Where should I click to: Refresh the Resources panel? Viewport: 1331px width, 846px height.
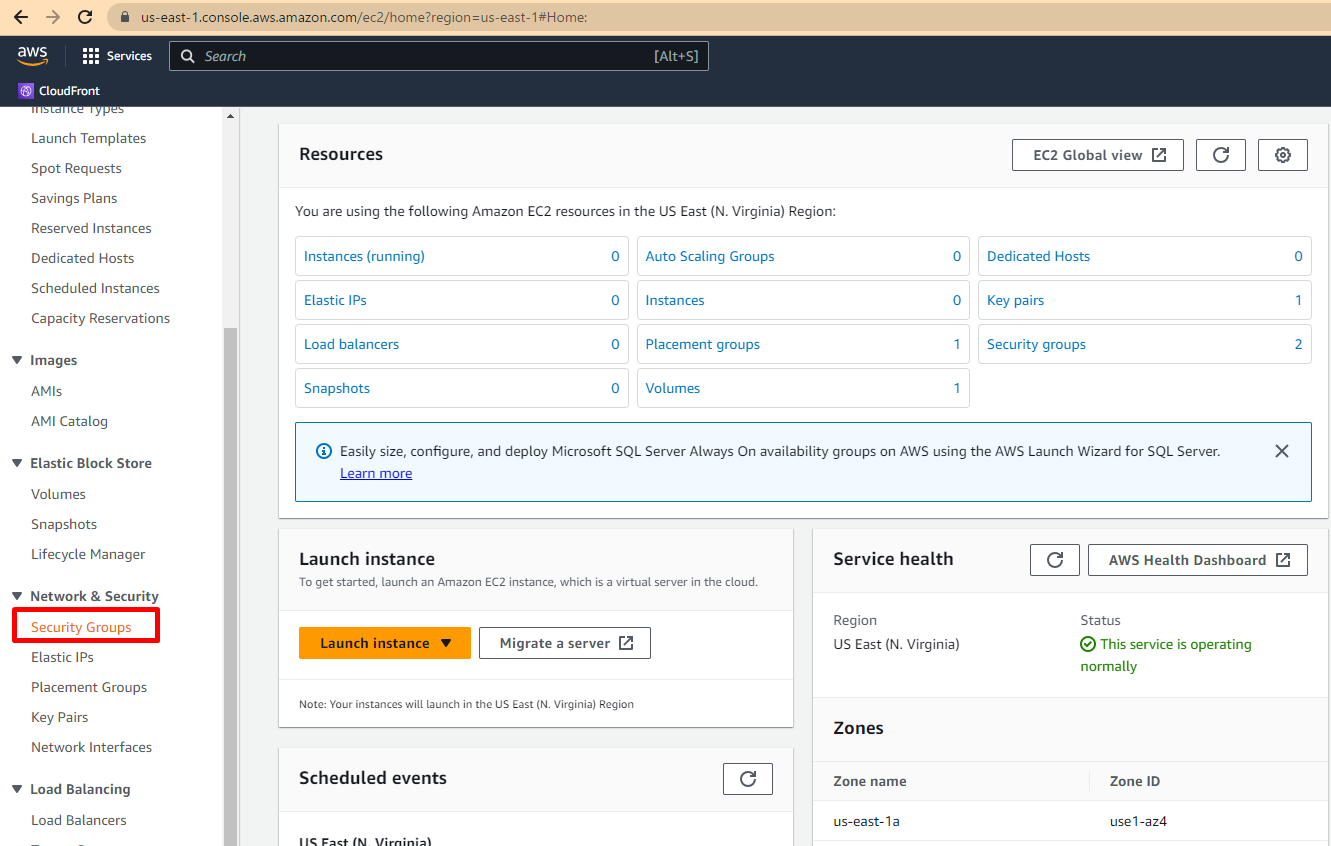[x=1220, y=155]
